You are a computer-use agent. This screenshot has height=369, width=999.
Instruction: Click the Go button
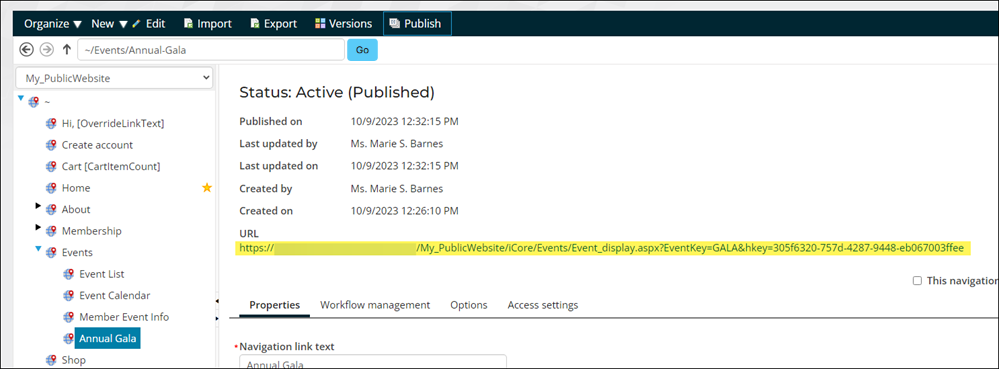pyautogui.click(x=362, y=50)
